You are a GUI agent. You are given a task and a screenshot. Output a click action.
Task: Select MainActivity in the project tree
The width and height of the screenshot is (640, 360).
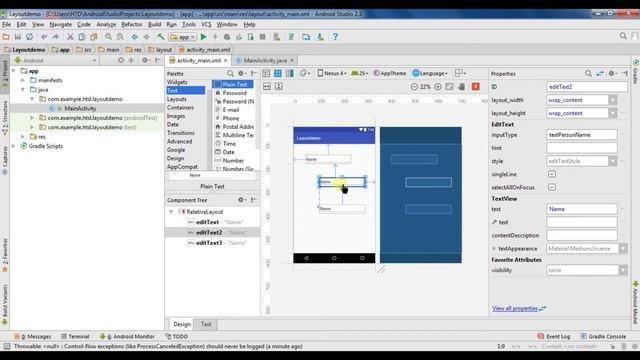(x=80, y=109)
